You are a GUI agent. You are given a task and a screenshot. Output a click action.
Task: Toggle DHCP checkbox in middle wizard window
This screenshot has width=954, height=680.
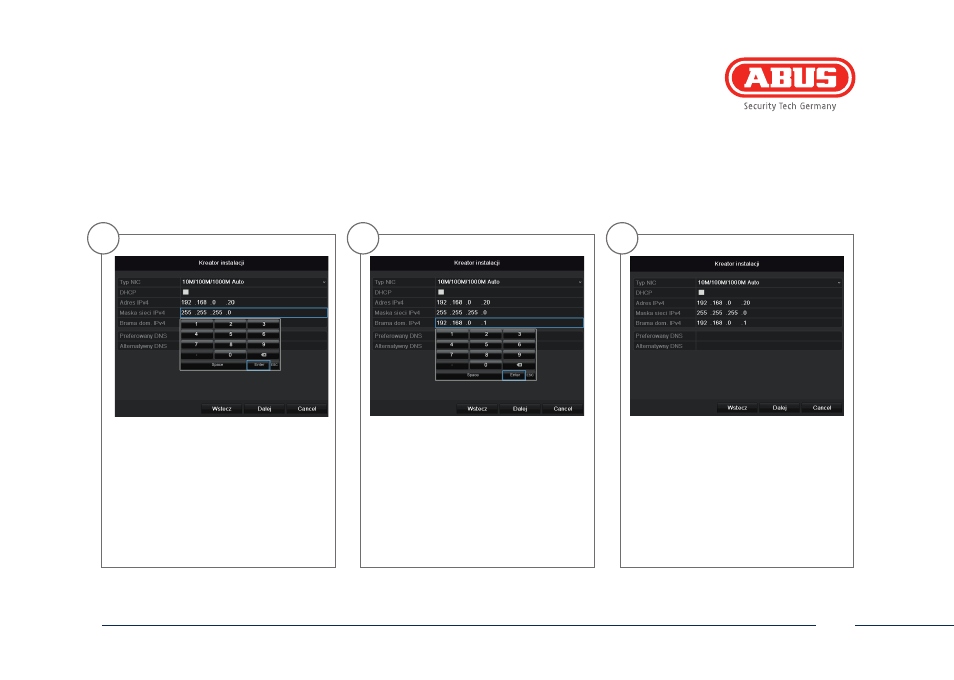[441, 292]
